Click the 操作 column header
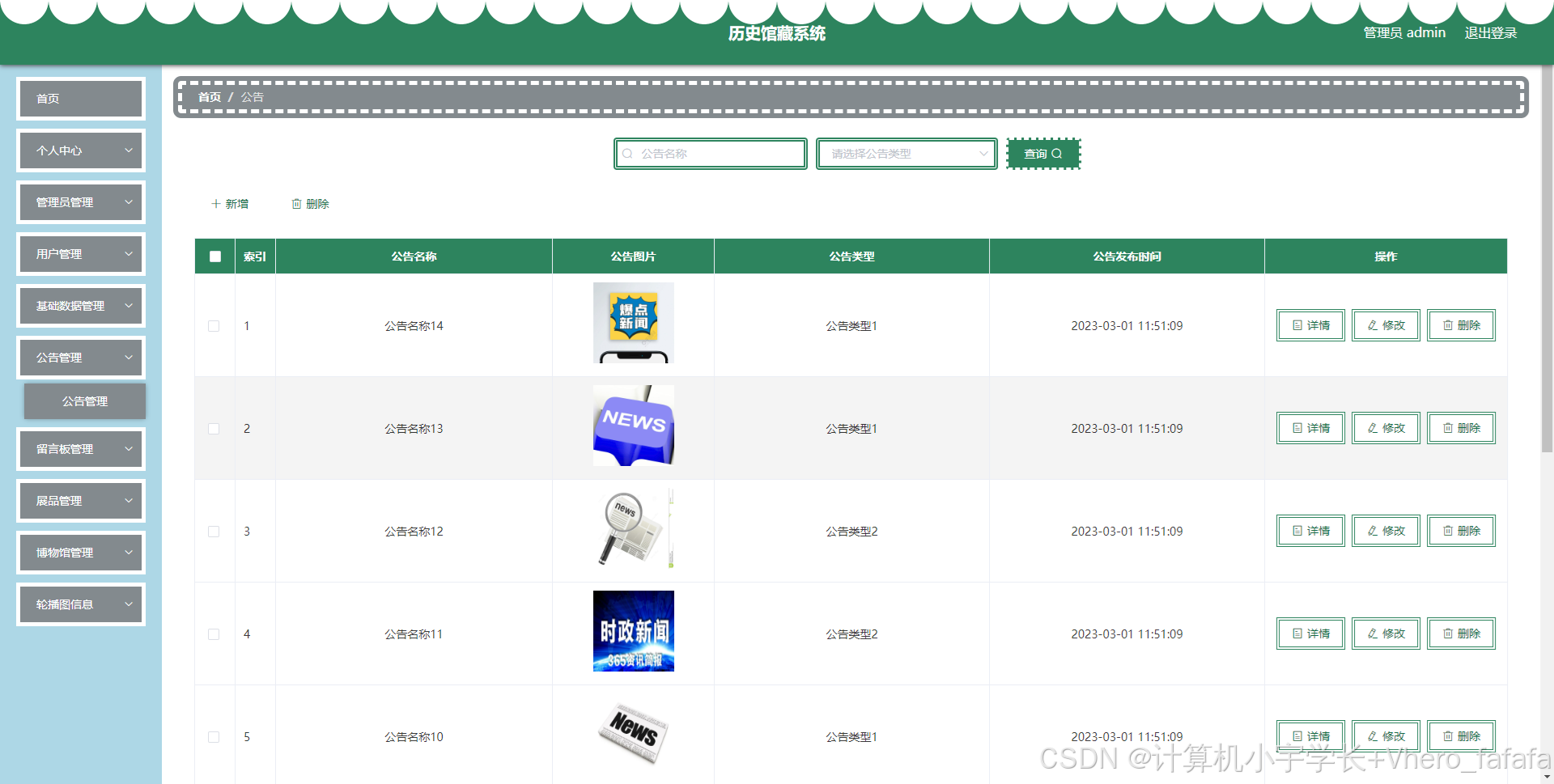 click(x=1386, y=256)
